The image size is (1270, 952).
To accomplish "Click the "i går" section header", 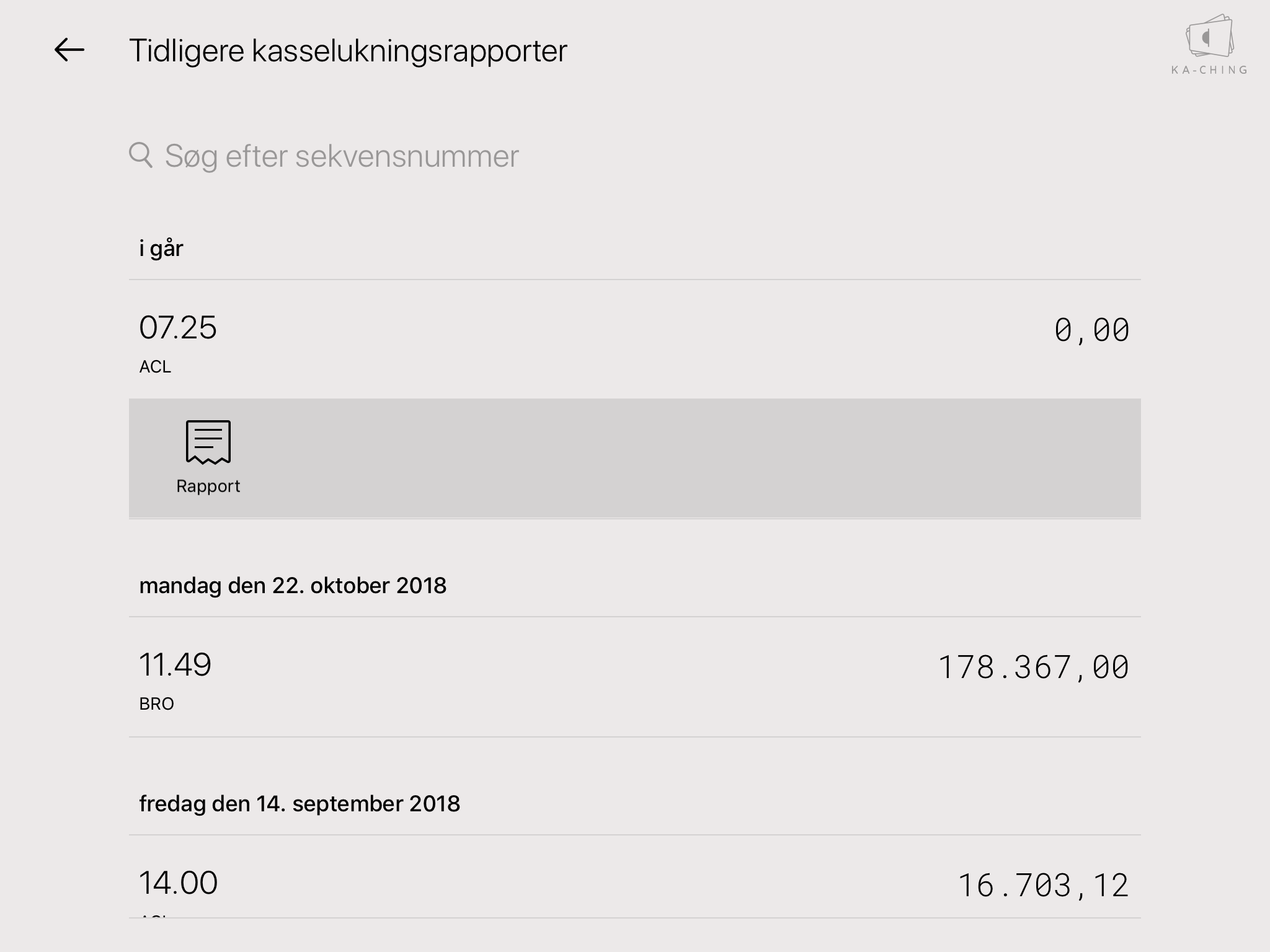I will (161, 249).
